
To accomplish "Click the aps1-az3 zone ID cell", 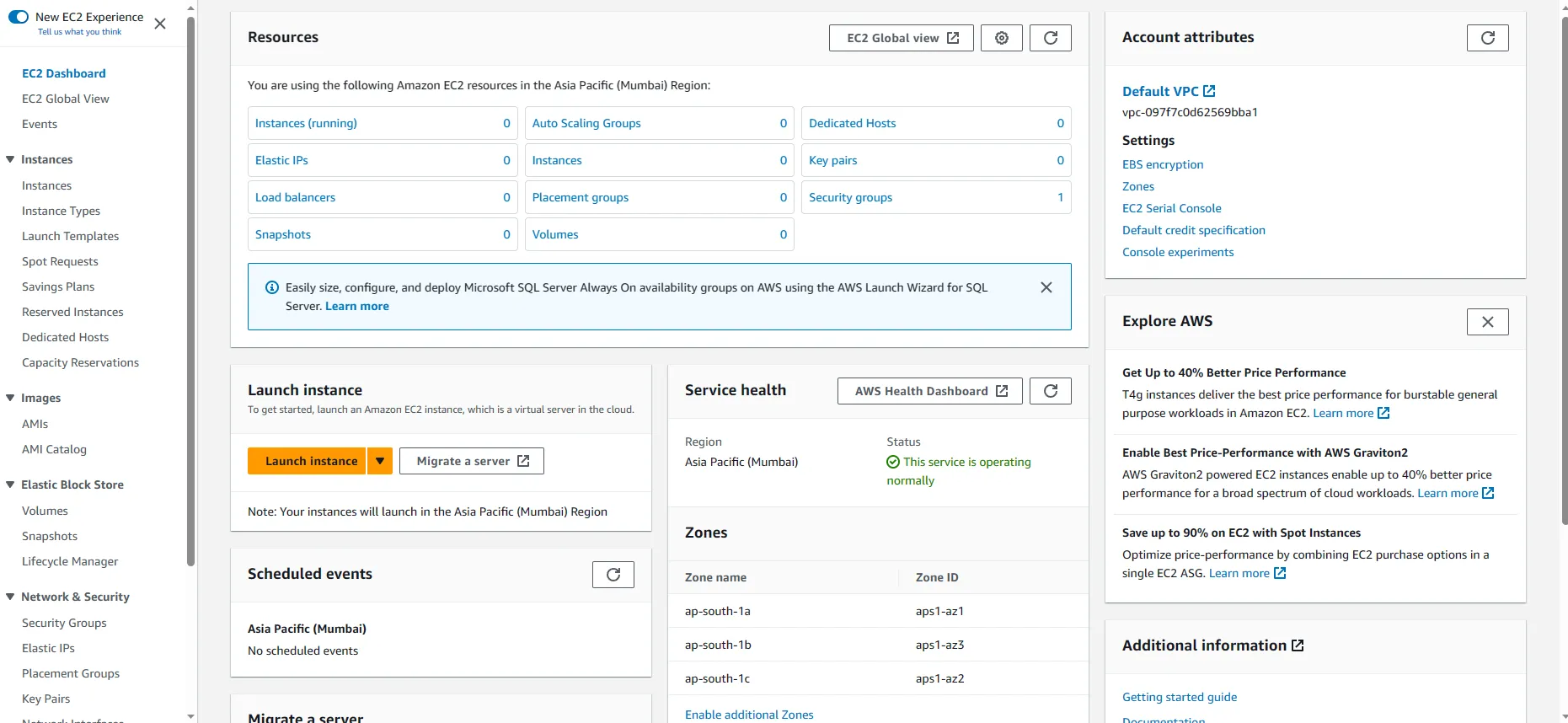I will click(x=939, y=645).
